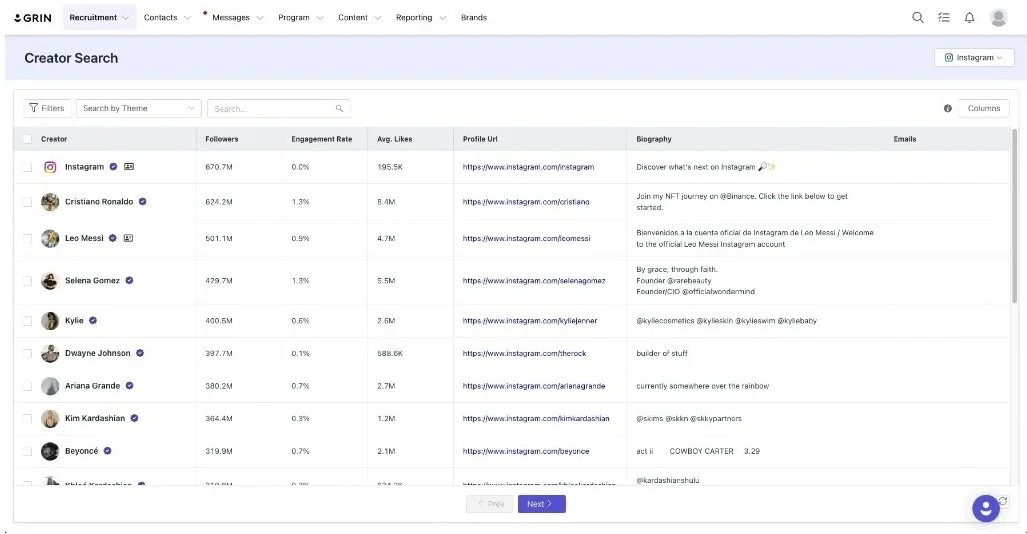The image size is (1027, 534).
Task: Select Cristiano Ronaldo's row checkbox
Action: [x=27, y=202]
